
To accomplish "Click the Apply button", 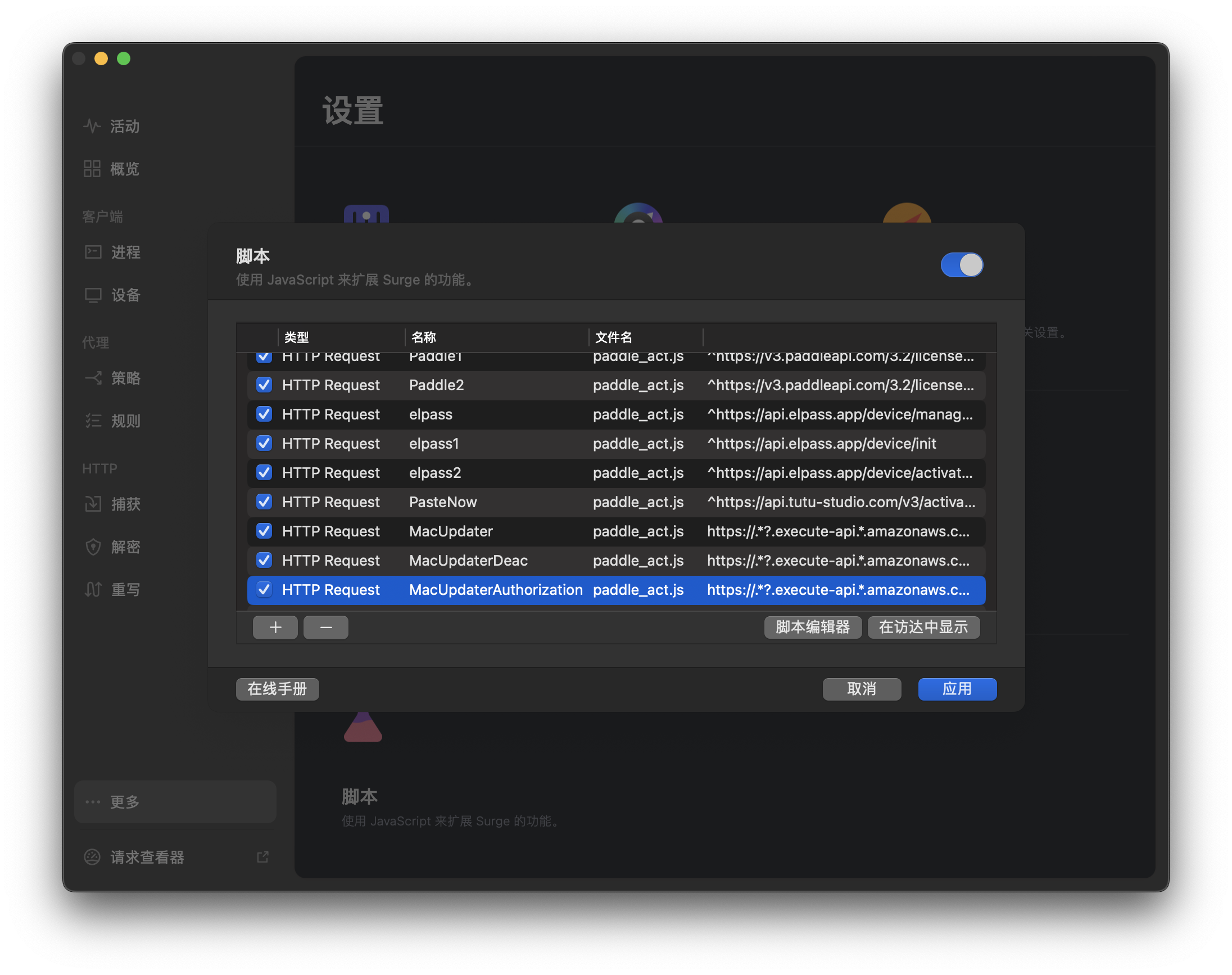I will click(957, 689).
